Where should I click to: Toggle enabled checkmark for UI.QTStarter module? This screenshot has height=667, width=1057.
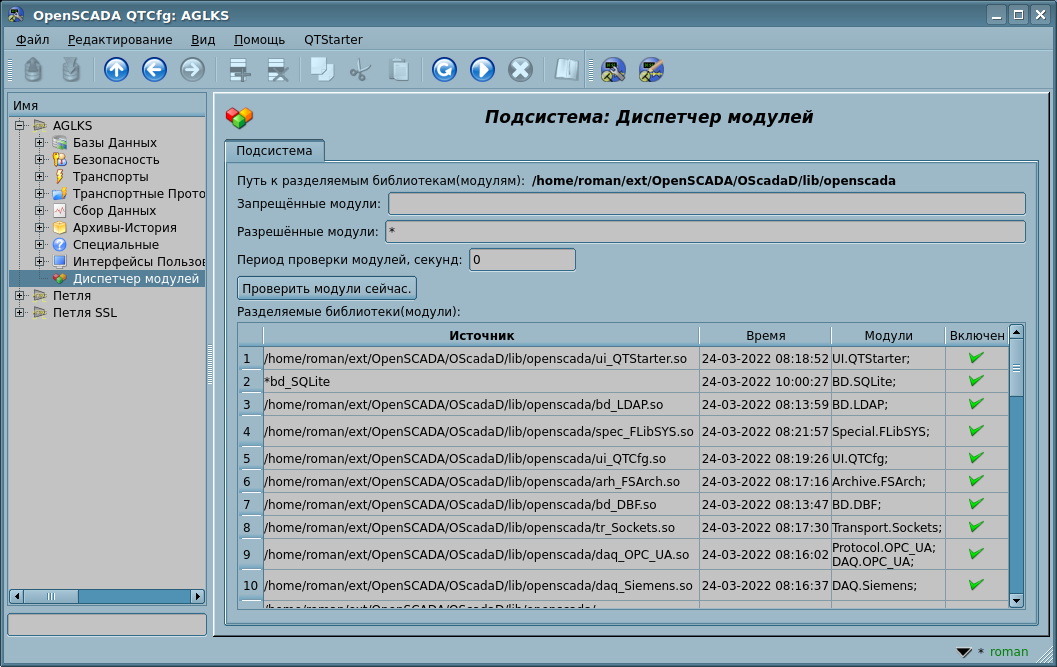[976, 358]
